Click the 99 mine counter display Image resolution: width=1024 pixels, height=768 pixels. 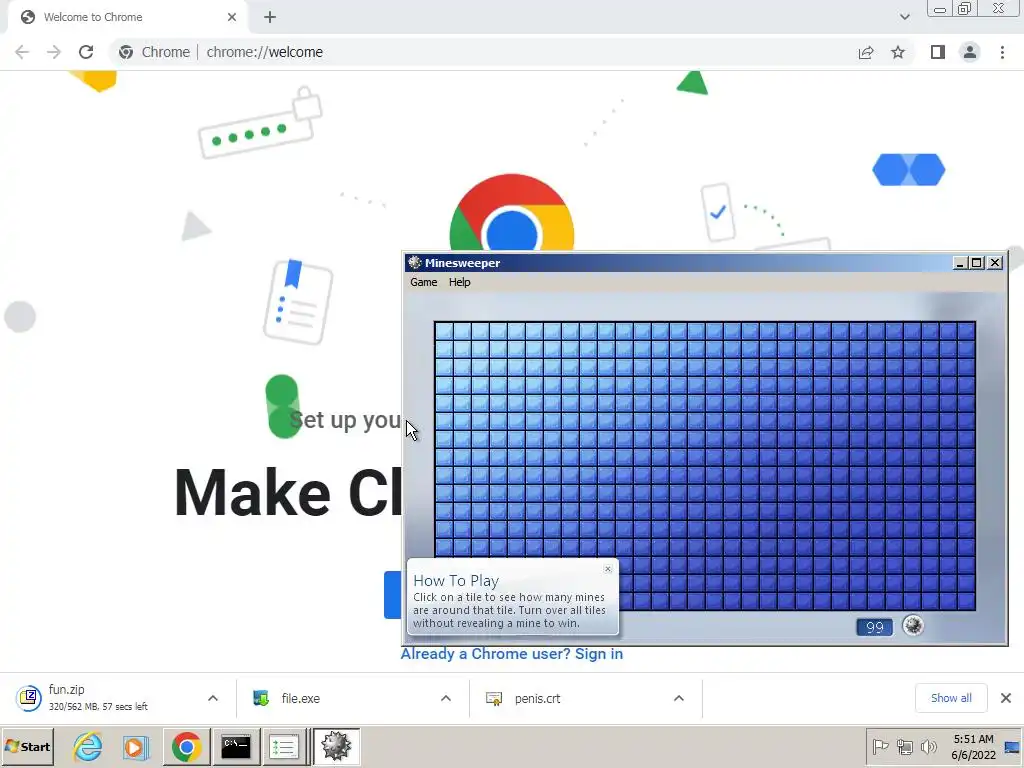pyautogui.click(x=874, y=627)
